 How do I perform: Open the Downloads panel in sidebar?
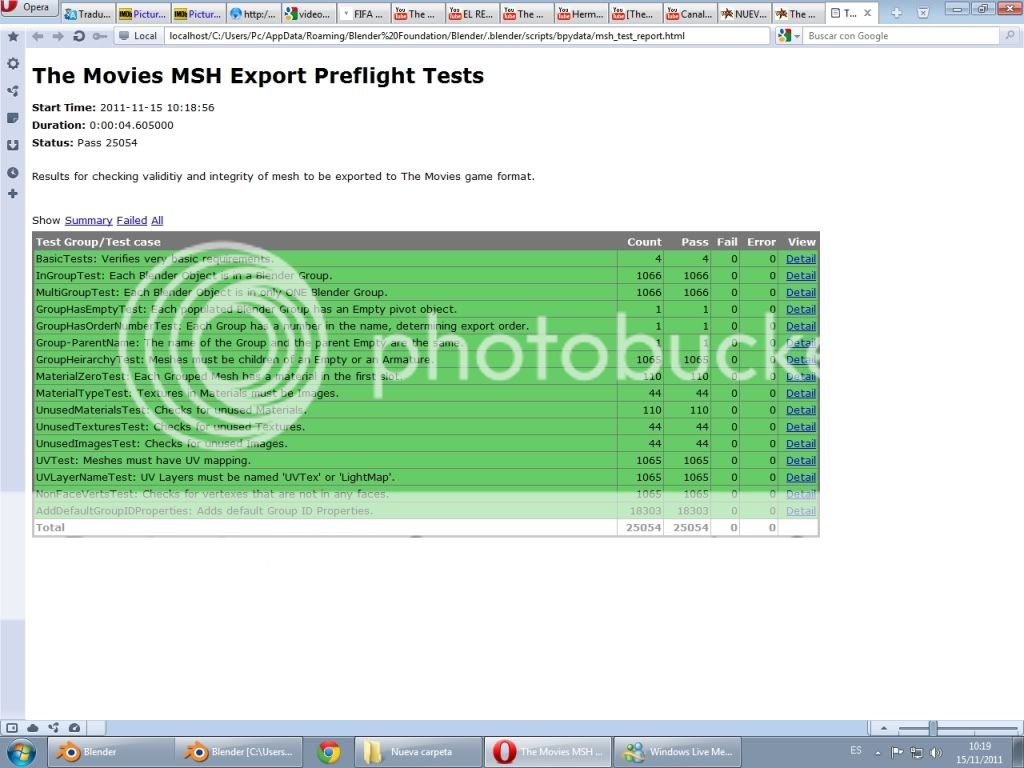(x=12, y=145)
